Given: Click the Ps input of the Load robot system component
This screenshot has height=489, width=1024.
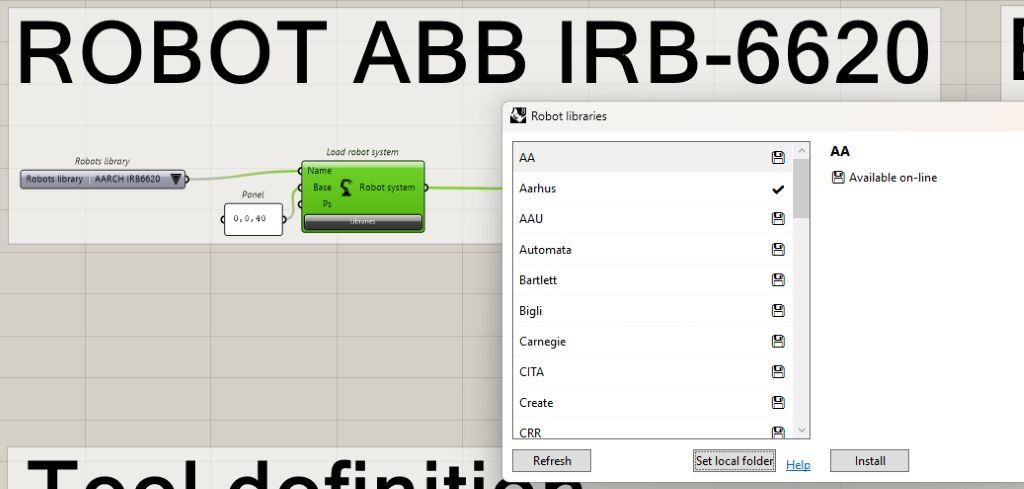Looking at the screenshot, I should pos(327,204).
